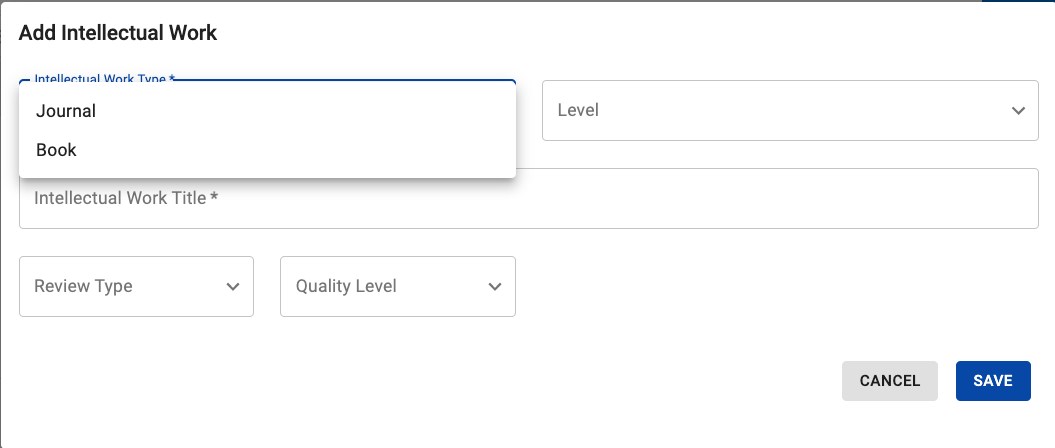Click the Quality Level chevron arrow
Viewport: 1055px width, 448px height.
(x=495, y=287)
